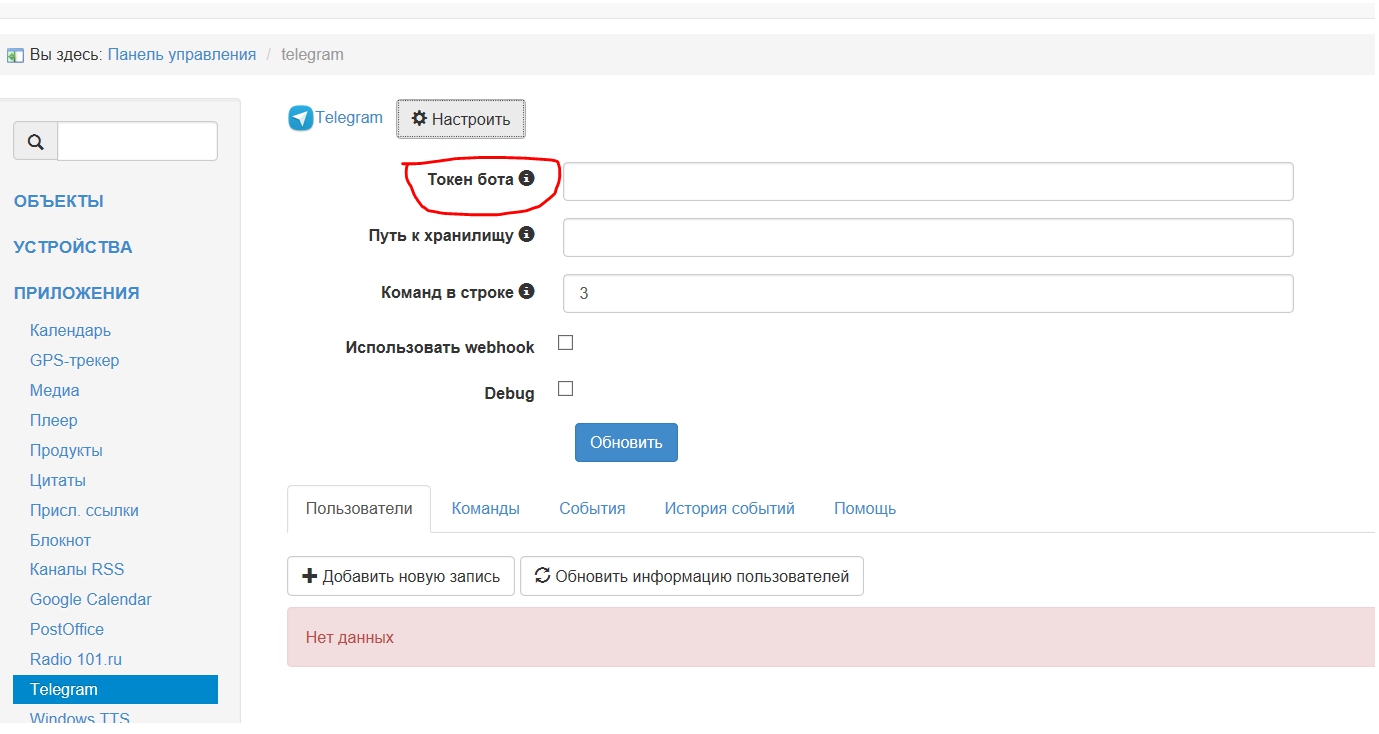The image size is (1379, 734).
Task: Open Календарь in the sidebar
Action: pos(70,330)
